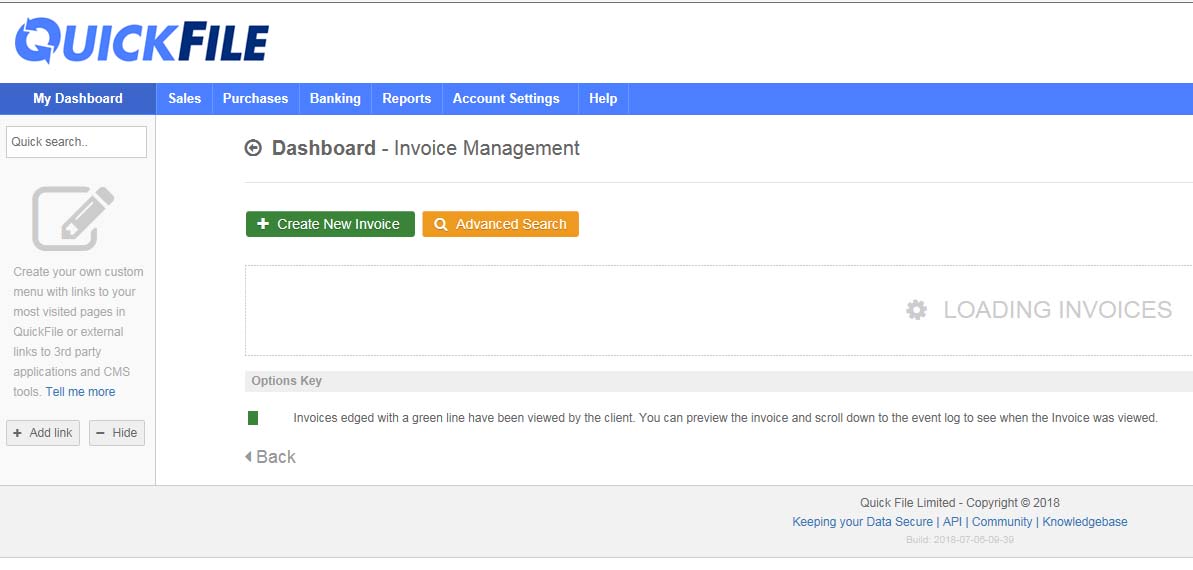This screenshot has height=570, width=1193.
Task: Follow the Tell me more link
Action: [x=81, y=392]
